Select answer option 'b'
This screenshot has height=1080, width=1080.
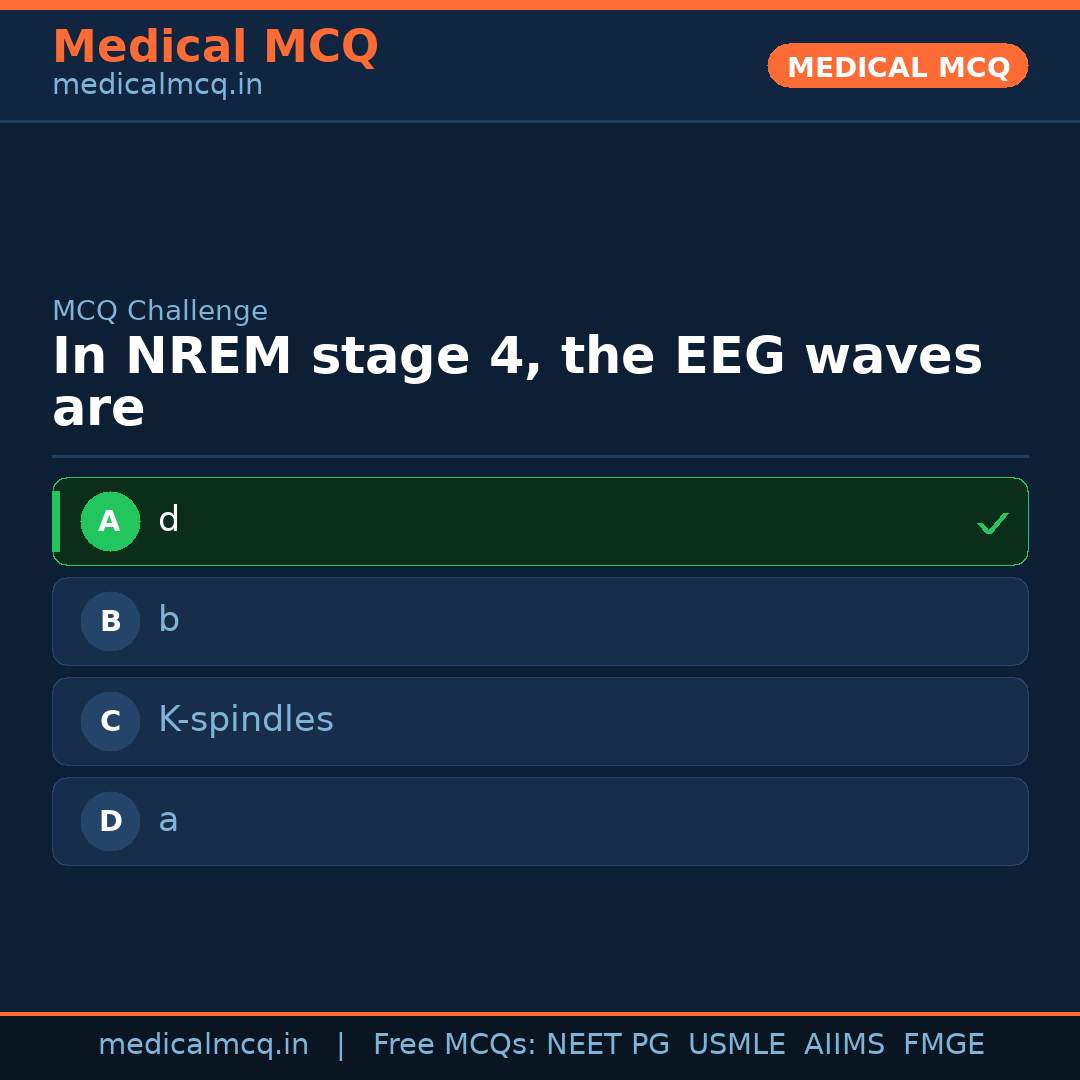click(540, 621)
